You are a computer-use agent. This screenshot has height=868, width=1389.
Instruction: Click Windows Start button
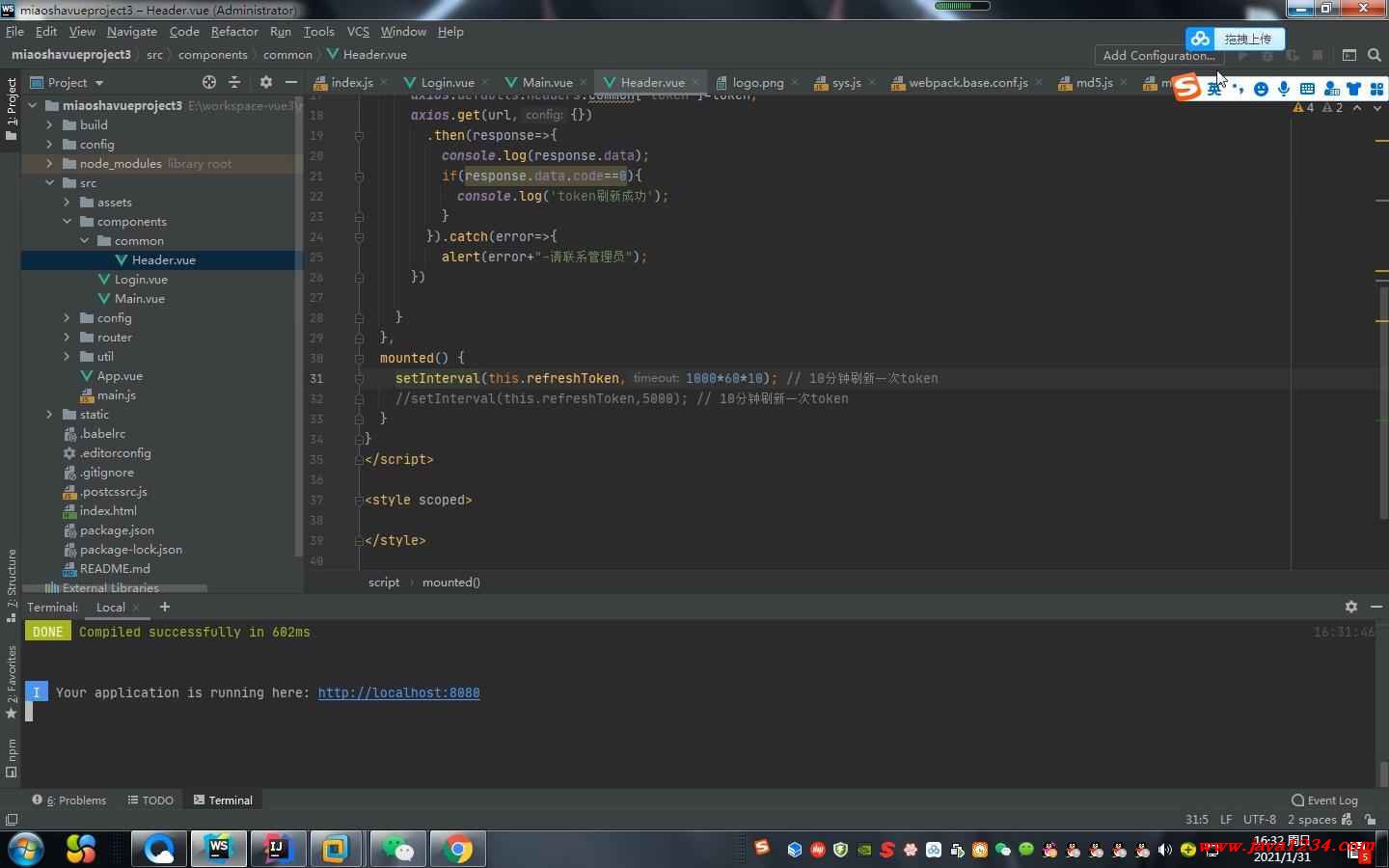coord(25,849)
